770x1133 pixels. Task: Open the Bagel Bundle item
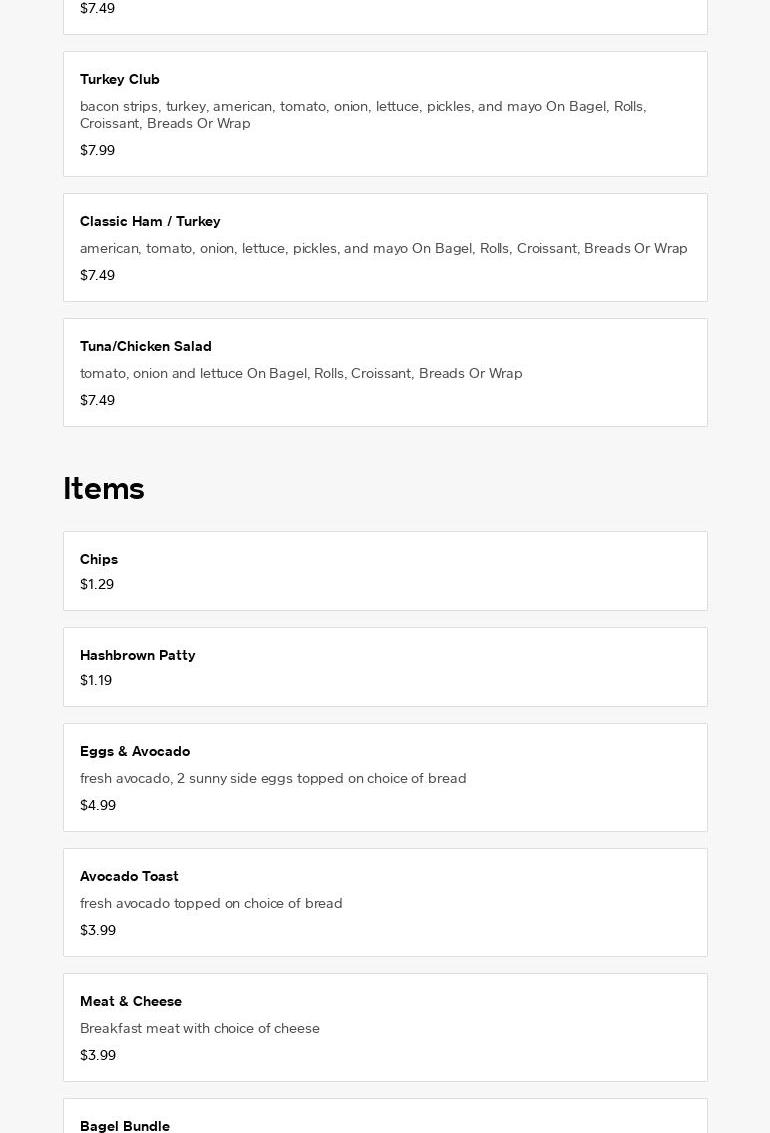(x=125, y=1125)
